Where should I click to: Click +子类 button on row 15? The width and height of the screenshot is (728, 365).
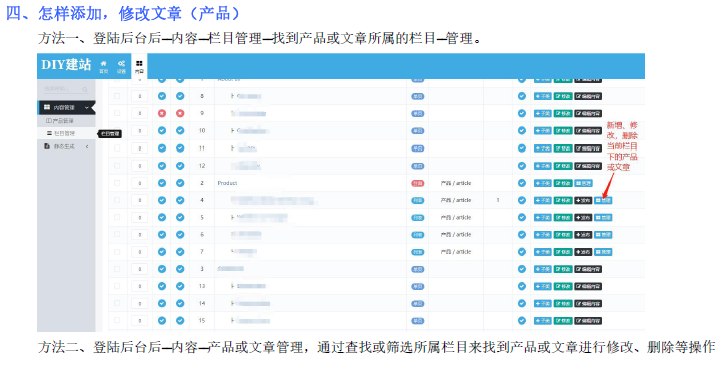click(x=542, y=320)
